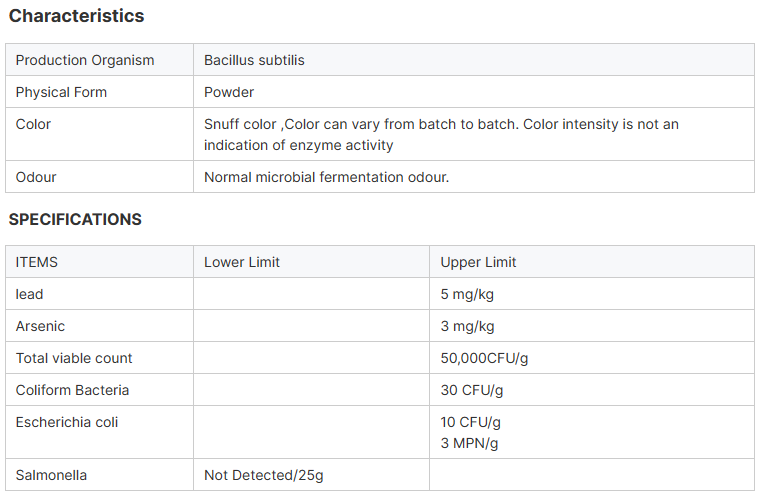Click the SPECIFICATIONS heading
761x496 pixels.
click(75, 219)
